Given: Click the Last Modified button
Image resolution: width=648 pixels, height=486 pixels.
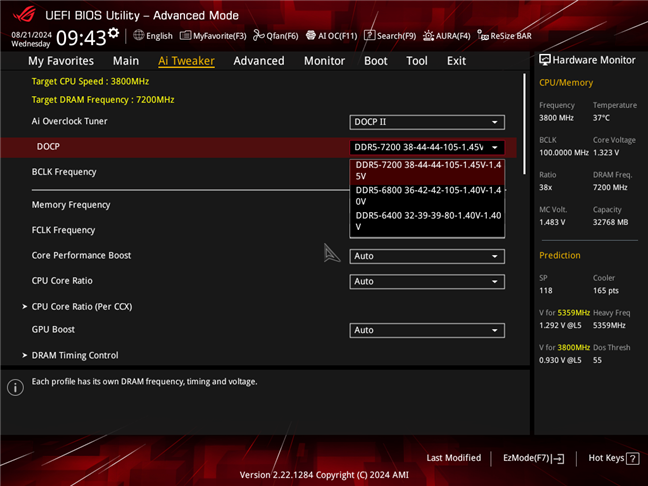Looking at the screenshot, I should pos(453,458).
